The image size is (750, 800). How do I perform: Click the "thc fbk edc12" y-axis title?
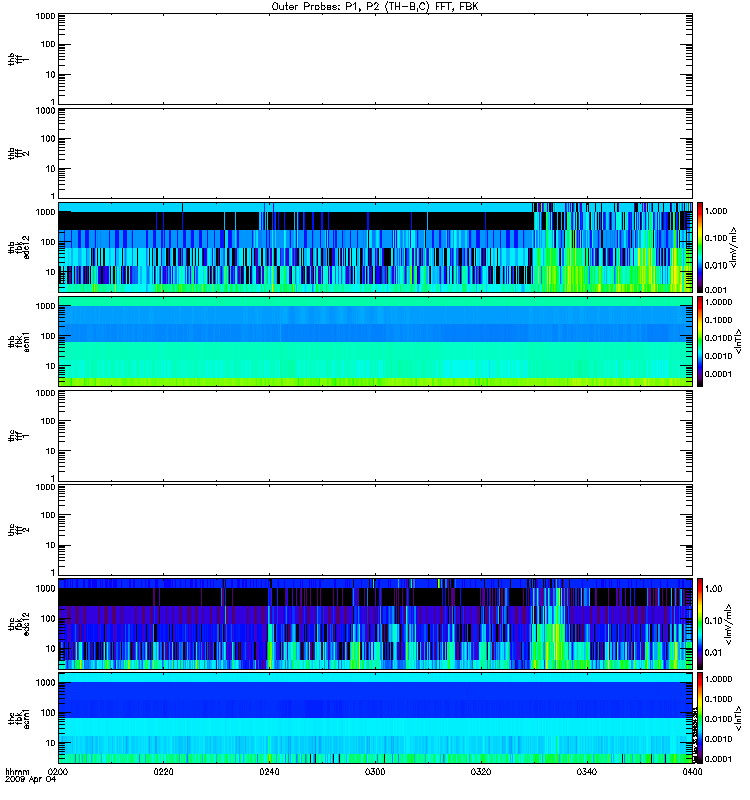(x=18, y=623)
